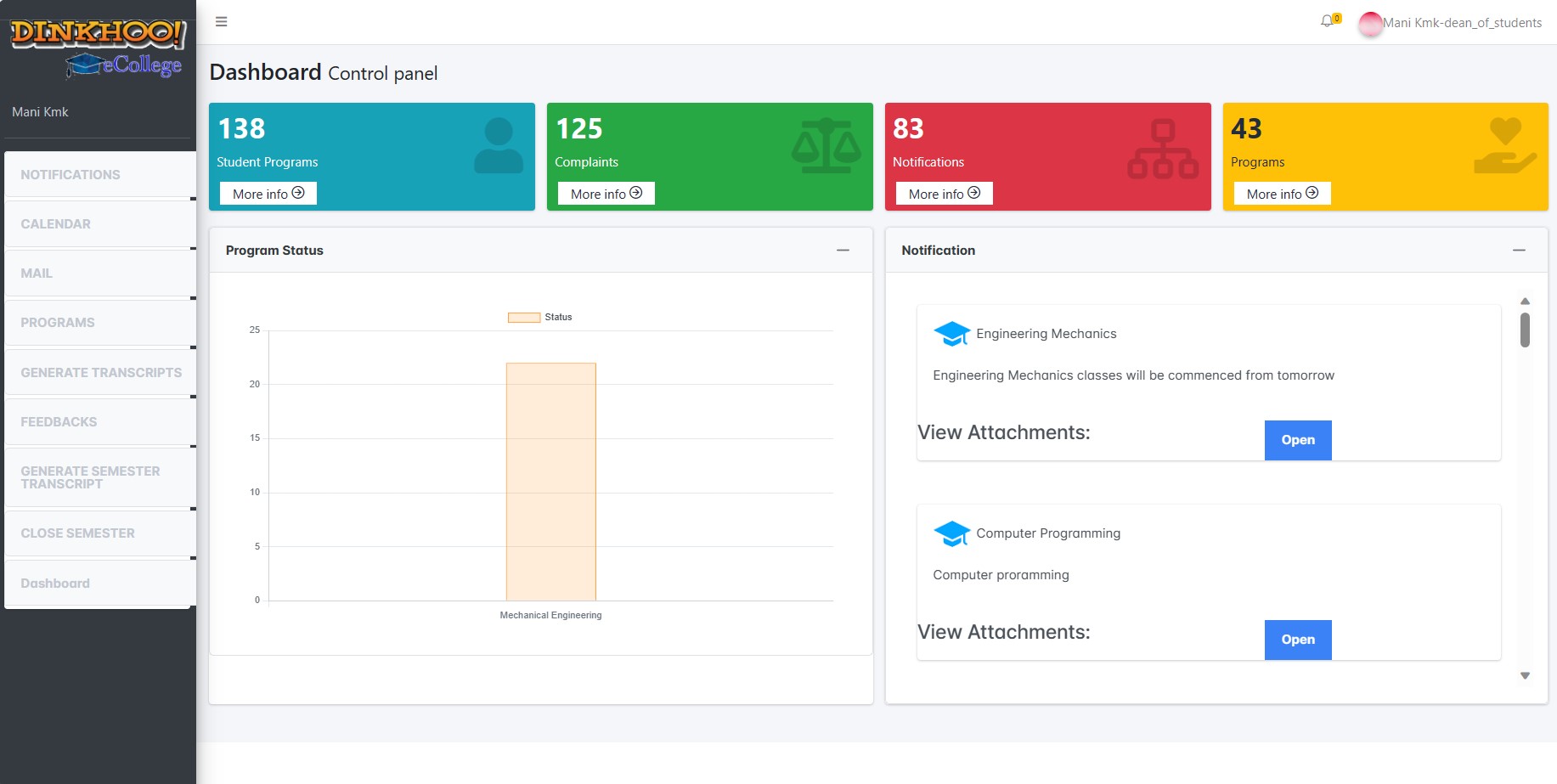Click the 125 Complaints count
Image resolution: width=1557 pixels, height=784 pixels.
coord(579,129)
